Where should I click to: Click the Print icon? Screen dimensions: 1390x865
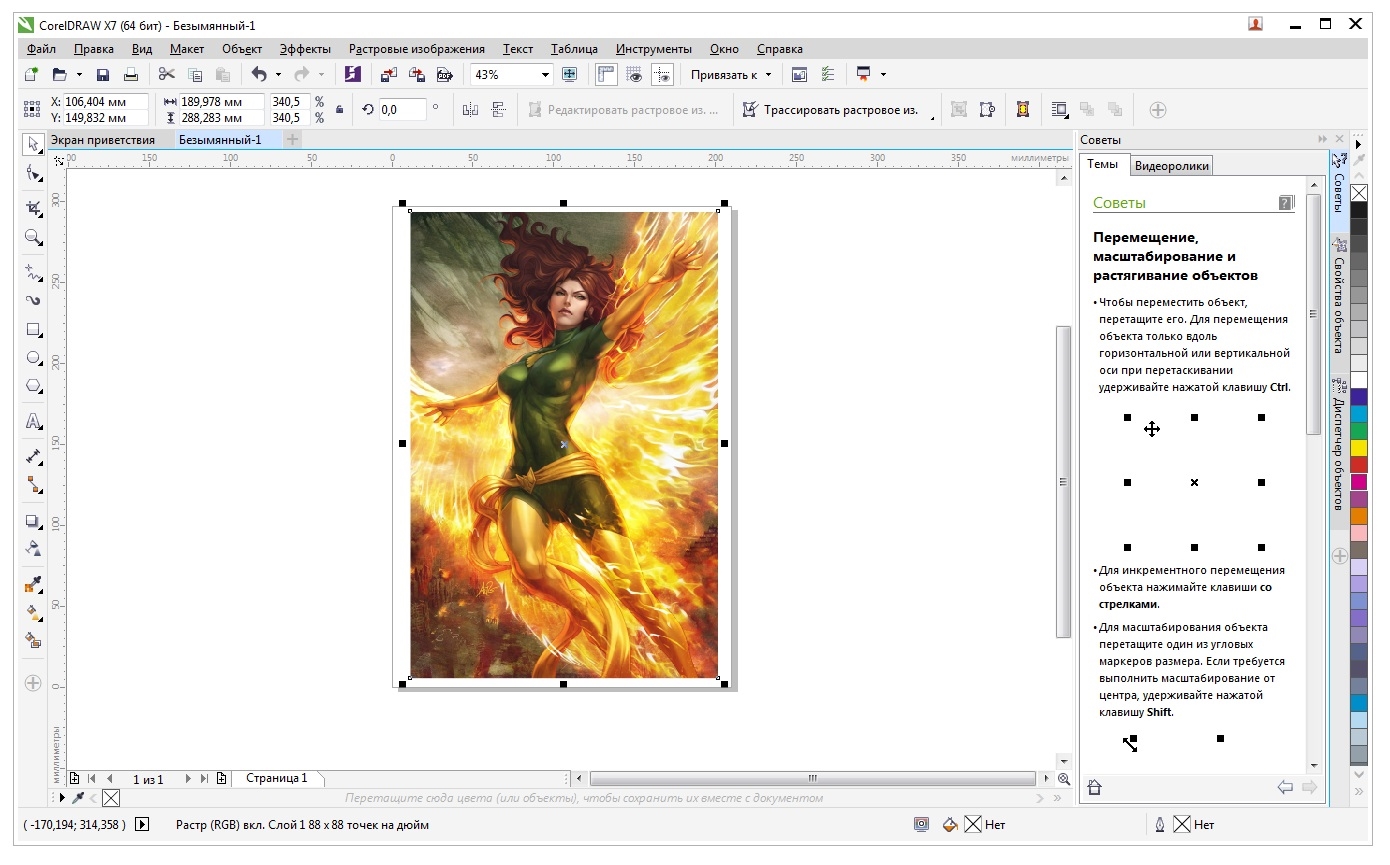tap(130, 74)
